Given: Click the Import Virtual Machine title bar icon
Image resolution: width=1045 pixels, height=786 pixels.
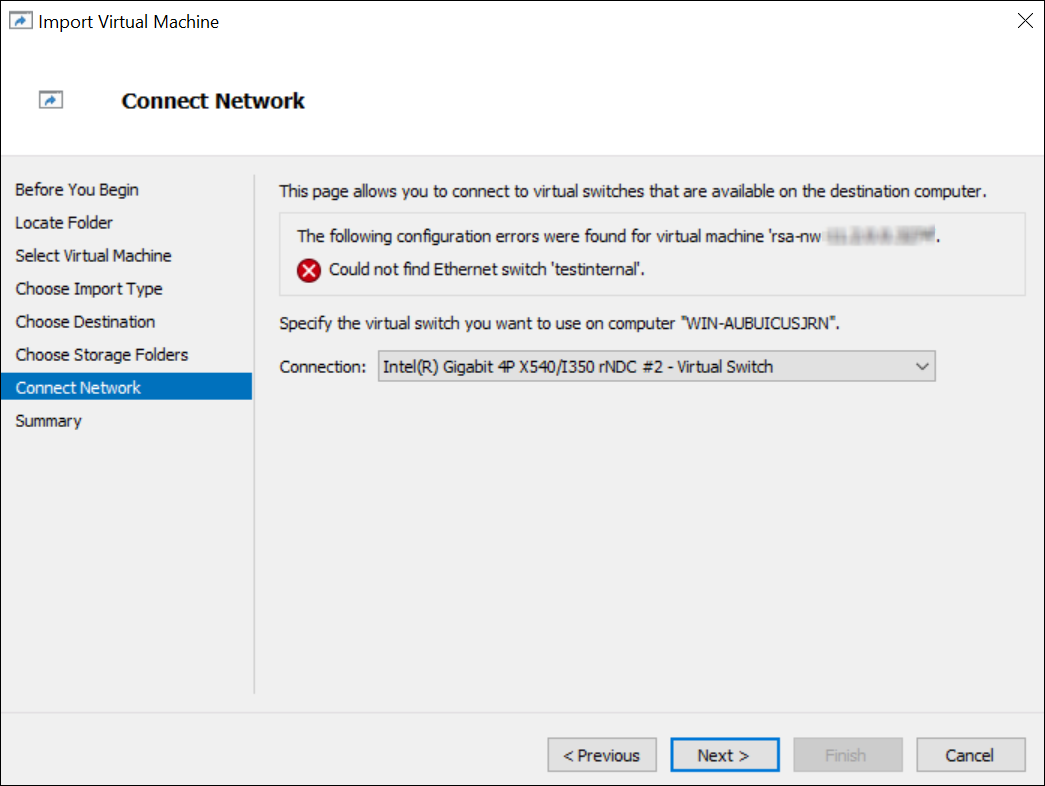Looking at the screenshot, I should pos(19,21).
